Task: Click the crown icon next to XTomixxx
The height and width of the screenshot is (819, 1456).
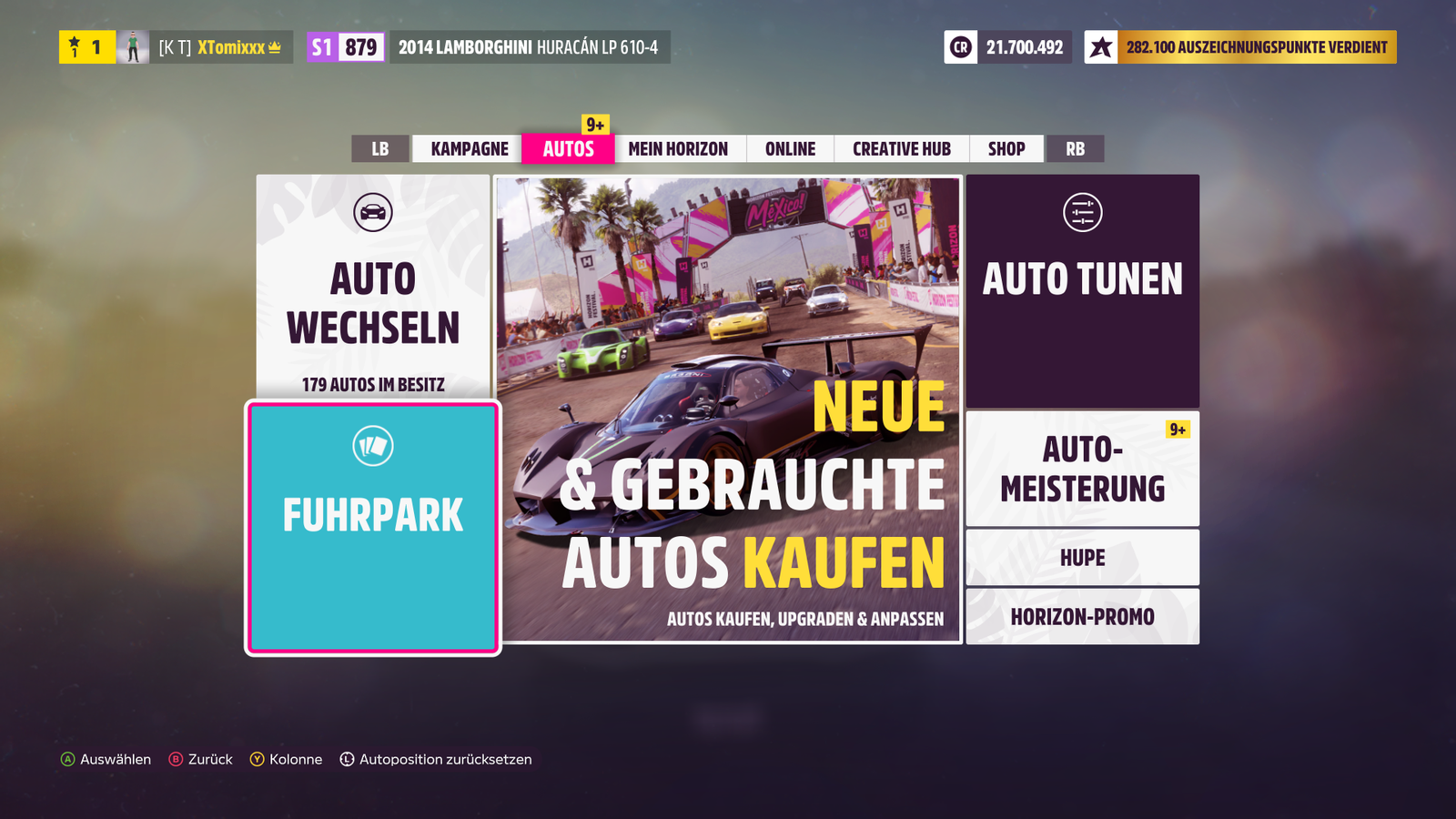Action: (x=275, y=47)
